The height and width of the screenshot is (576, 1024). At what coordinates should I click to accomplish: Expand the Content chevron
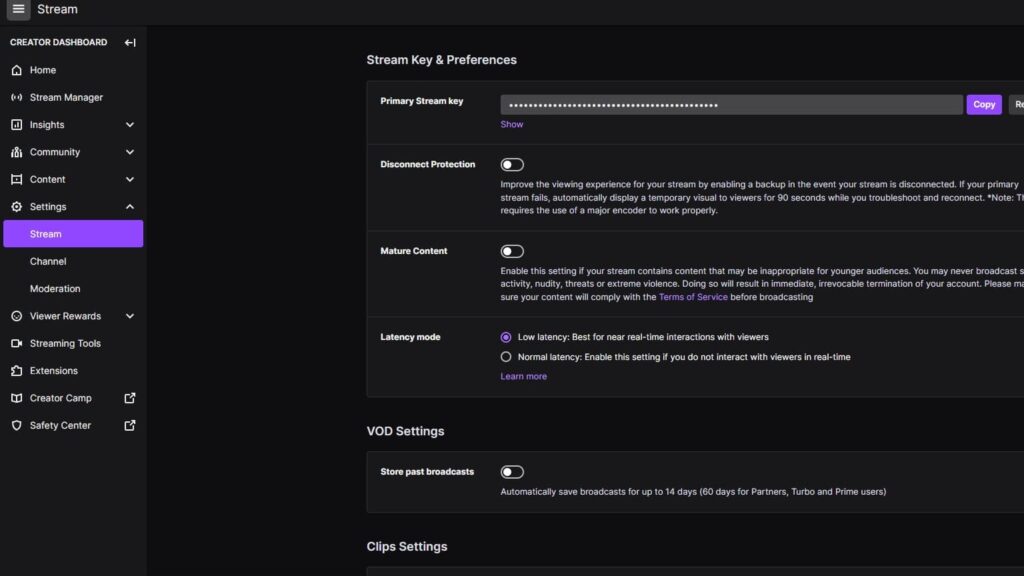point(130,180)
